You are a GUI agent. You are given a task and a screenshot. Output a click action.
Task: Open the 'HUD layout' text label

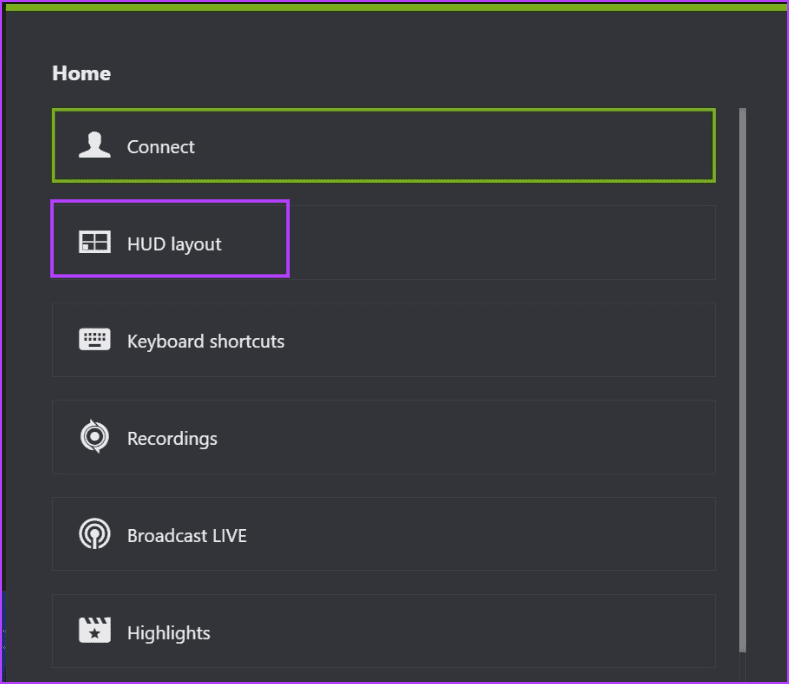tap(174, 244)
